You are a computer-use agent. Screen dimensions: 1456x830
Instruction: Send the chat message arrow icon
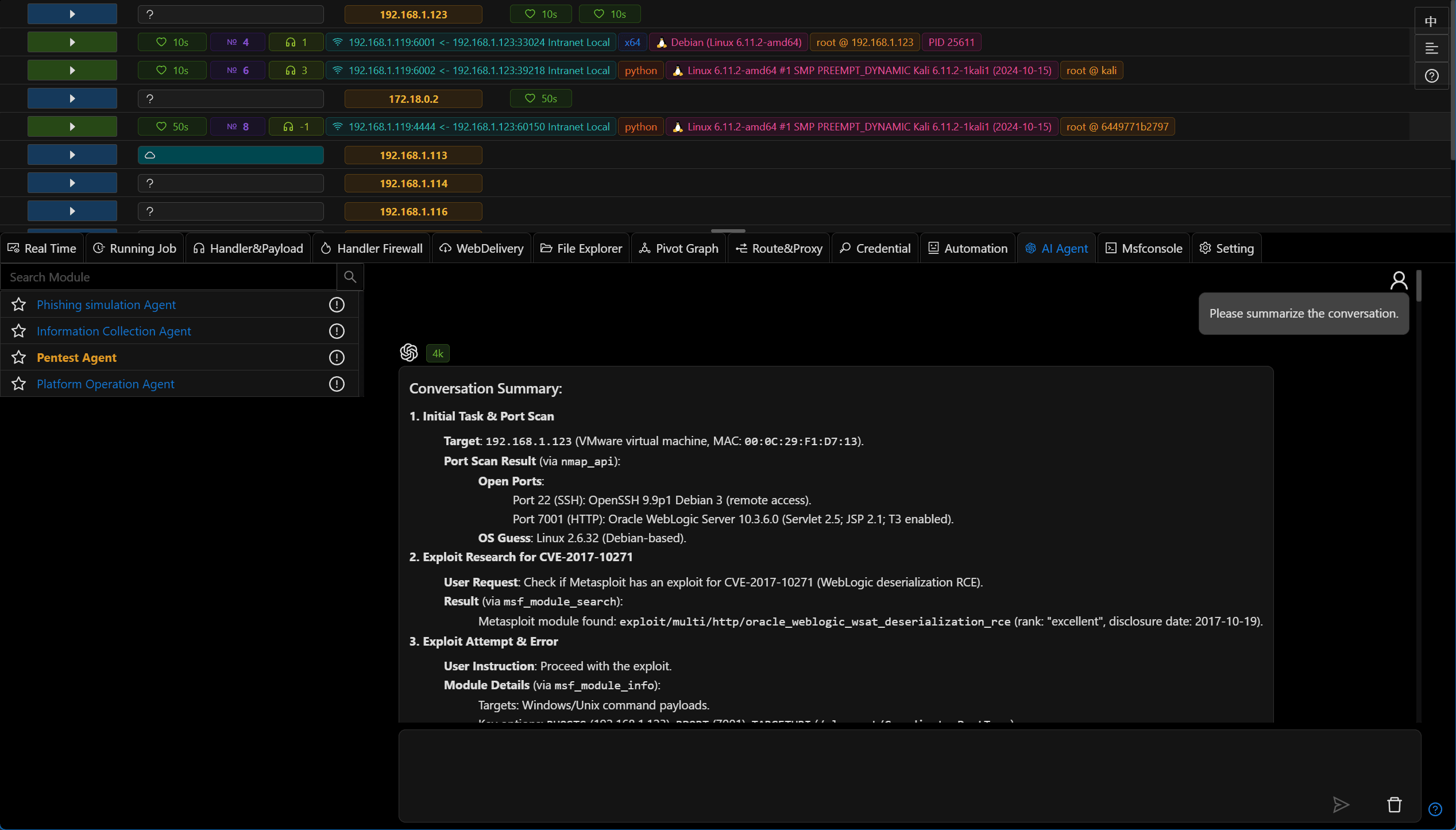[1341, 805]
